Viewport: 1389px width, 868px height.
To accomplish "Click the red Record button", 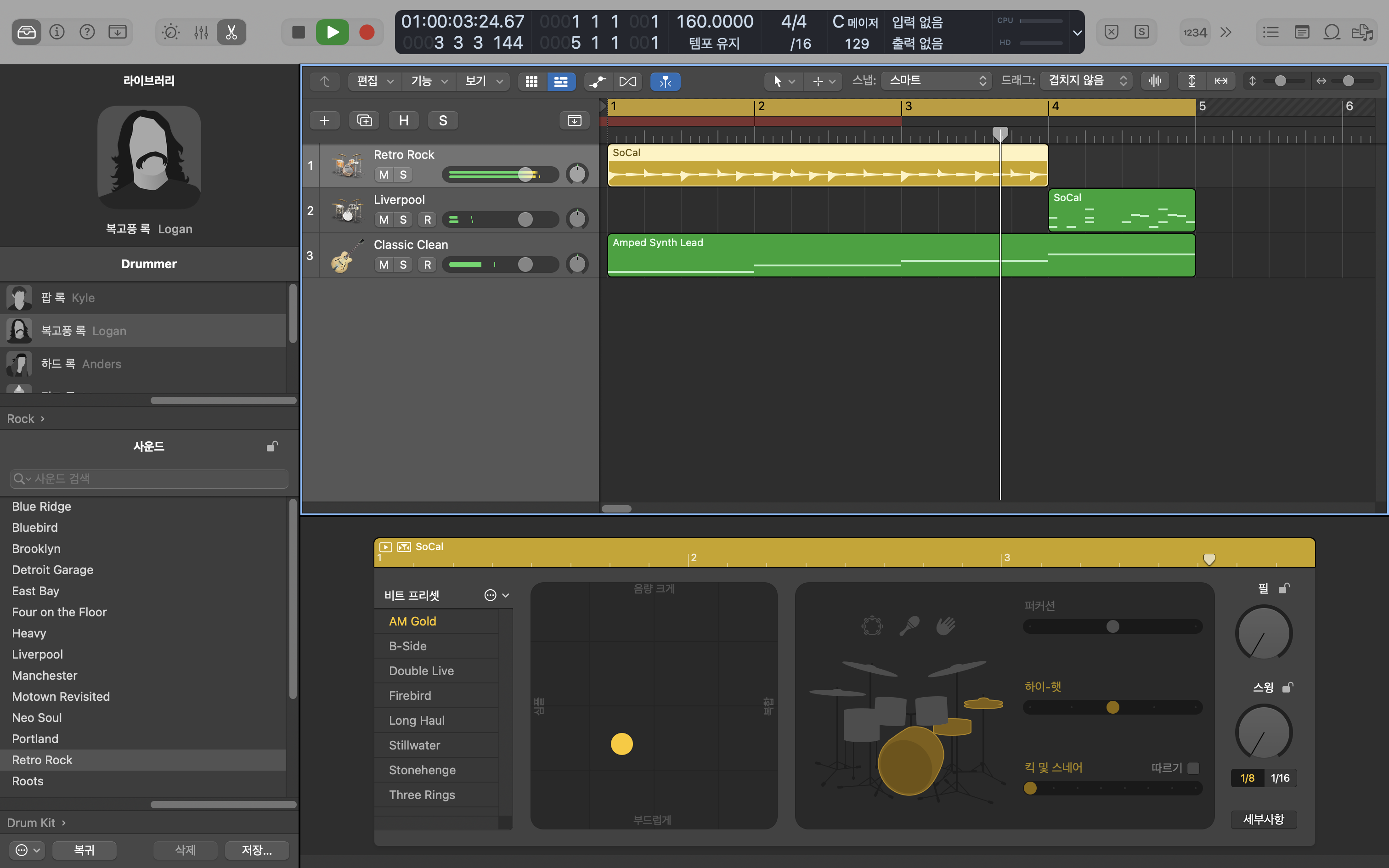I will 367,32.
